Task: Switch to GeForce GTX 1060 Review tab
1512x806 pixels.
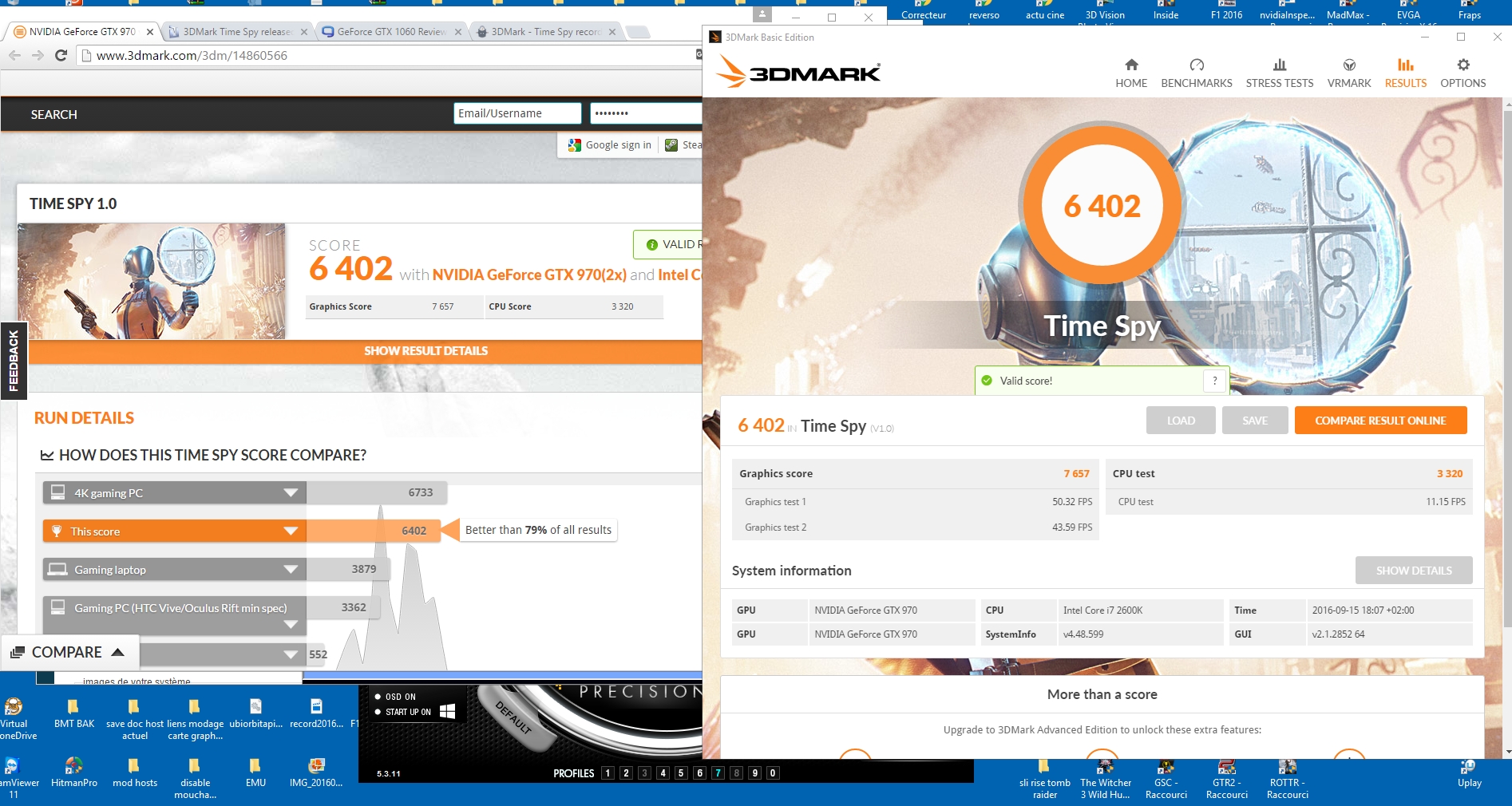Action: [x=390, y=32]
